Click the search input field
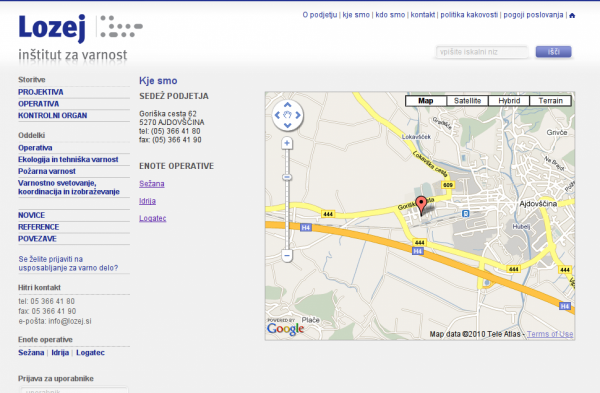The image size is (600, 393). (482, 52)
